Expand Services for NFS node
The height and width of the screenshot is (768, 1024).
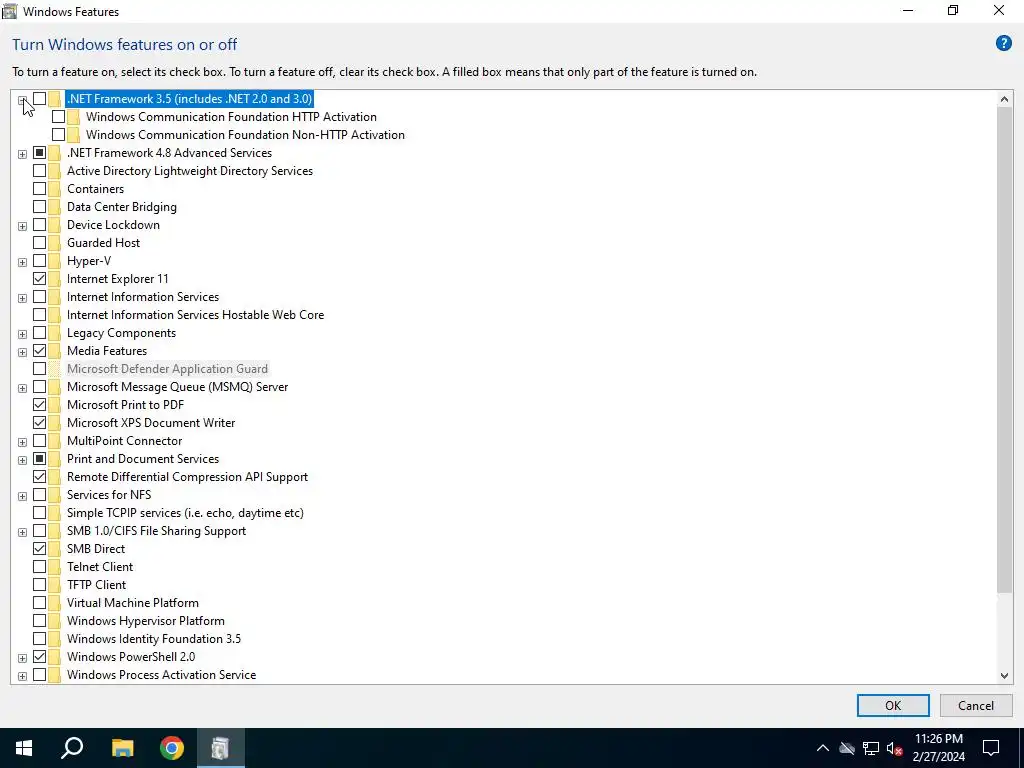(x=22, y=496)
